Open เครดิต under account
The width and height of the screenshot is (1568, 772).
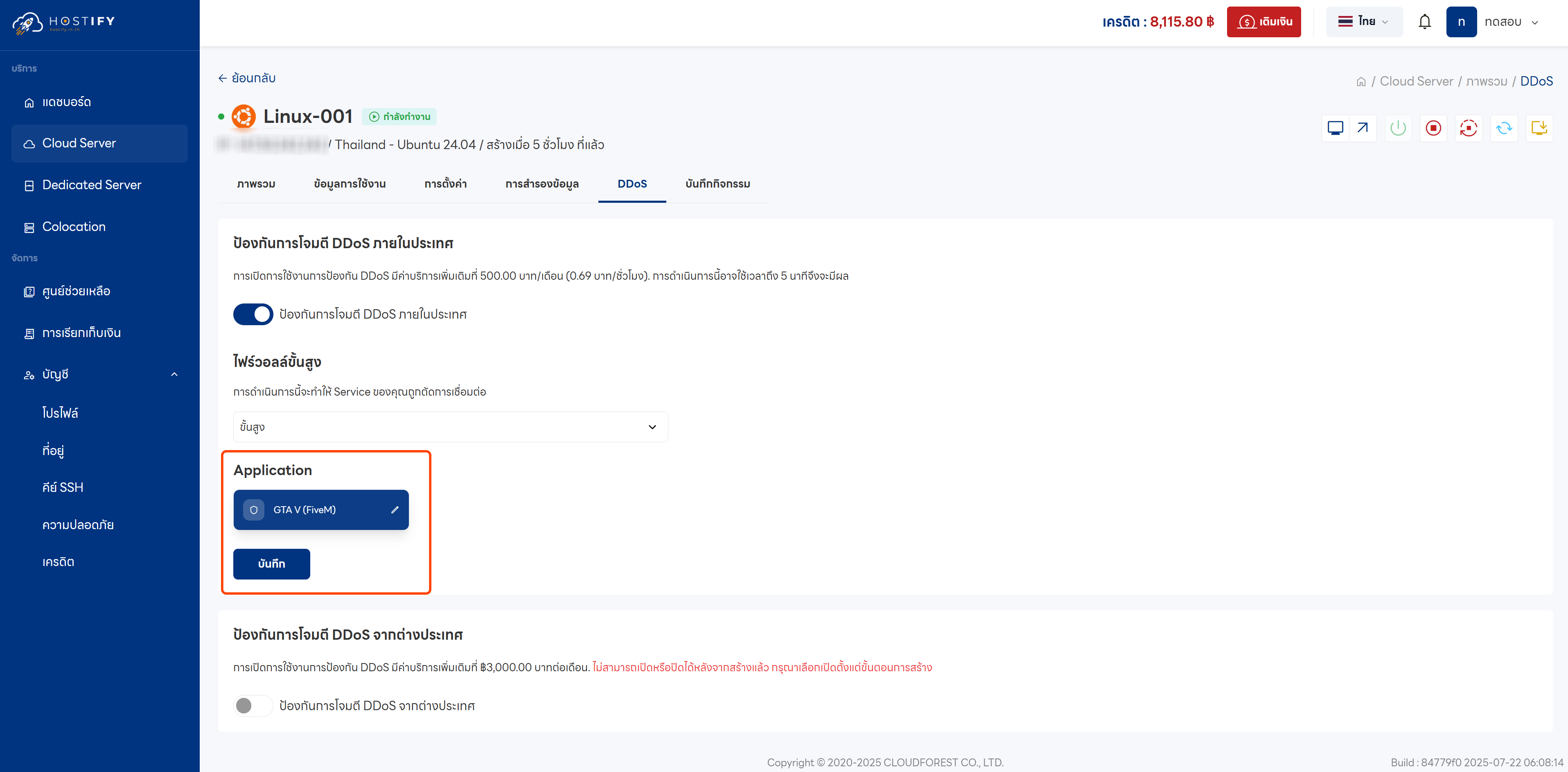(59, 562)
